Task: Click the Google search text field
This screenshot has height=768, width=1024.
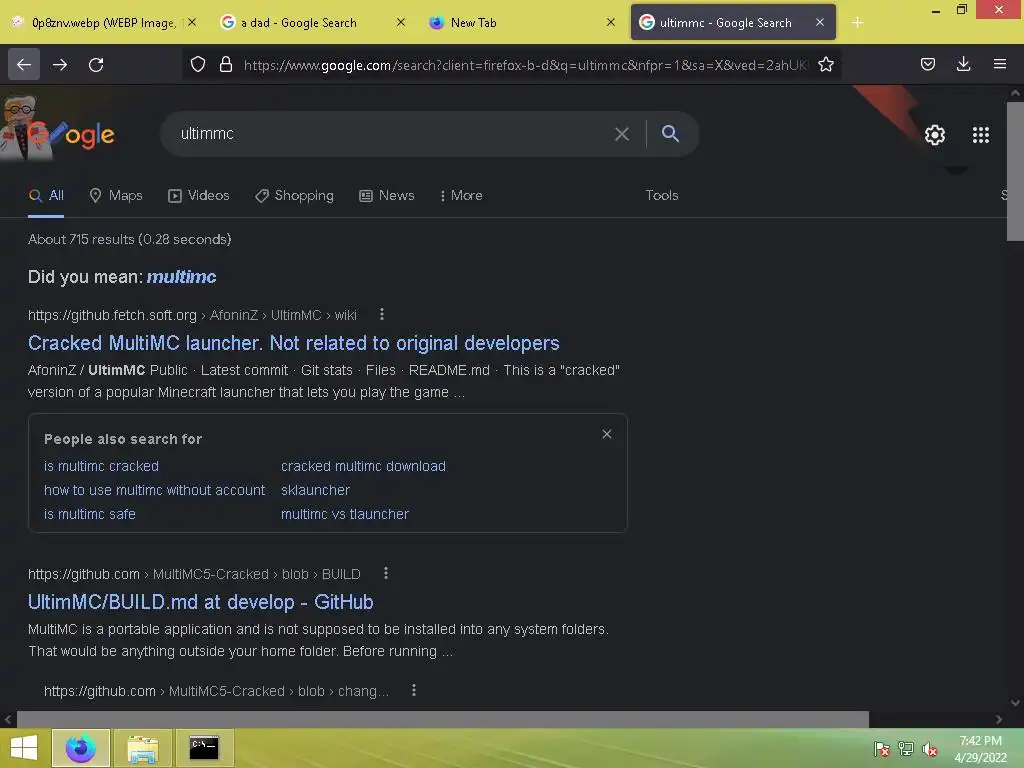Action: click(x=392, y=134)
